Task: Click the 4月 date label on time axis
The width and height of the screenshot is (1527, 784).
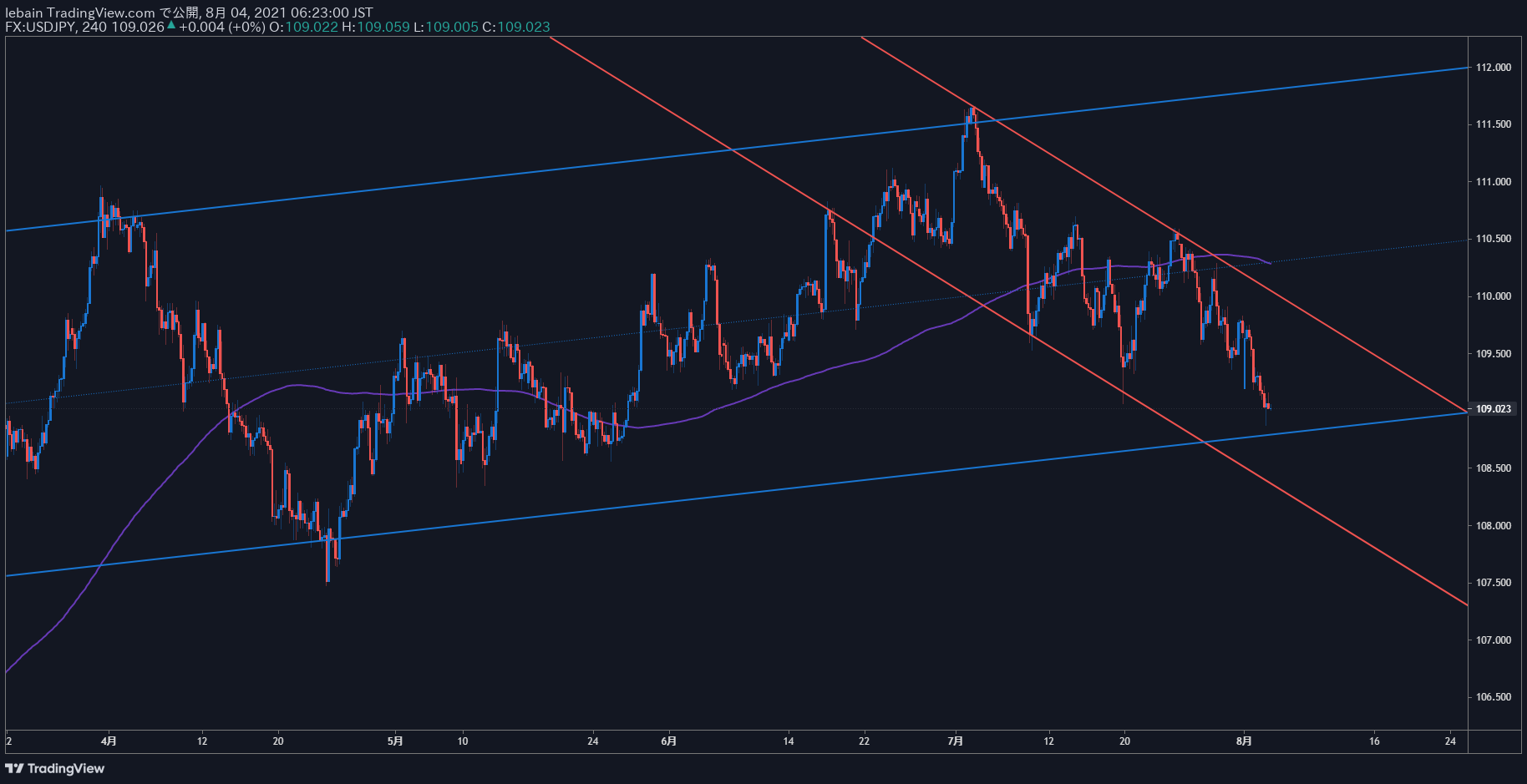Action: click(x=109, y=741)
